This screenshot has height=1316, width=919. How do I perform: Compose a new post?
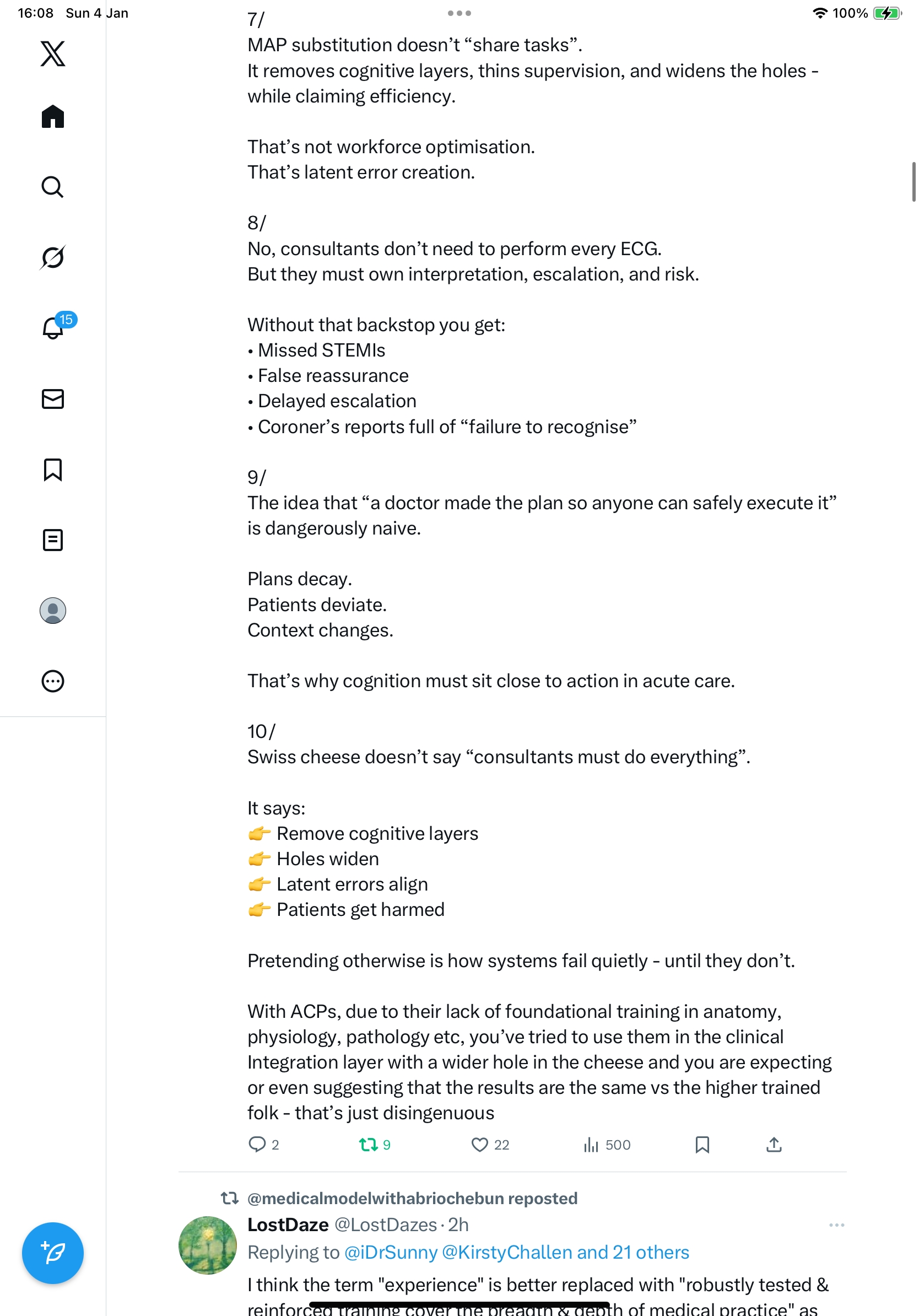pyautogui.click(x=53, y=1253)
